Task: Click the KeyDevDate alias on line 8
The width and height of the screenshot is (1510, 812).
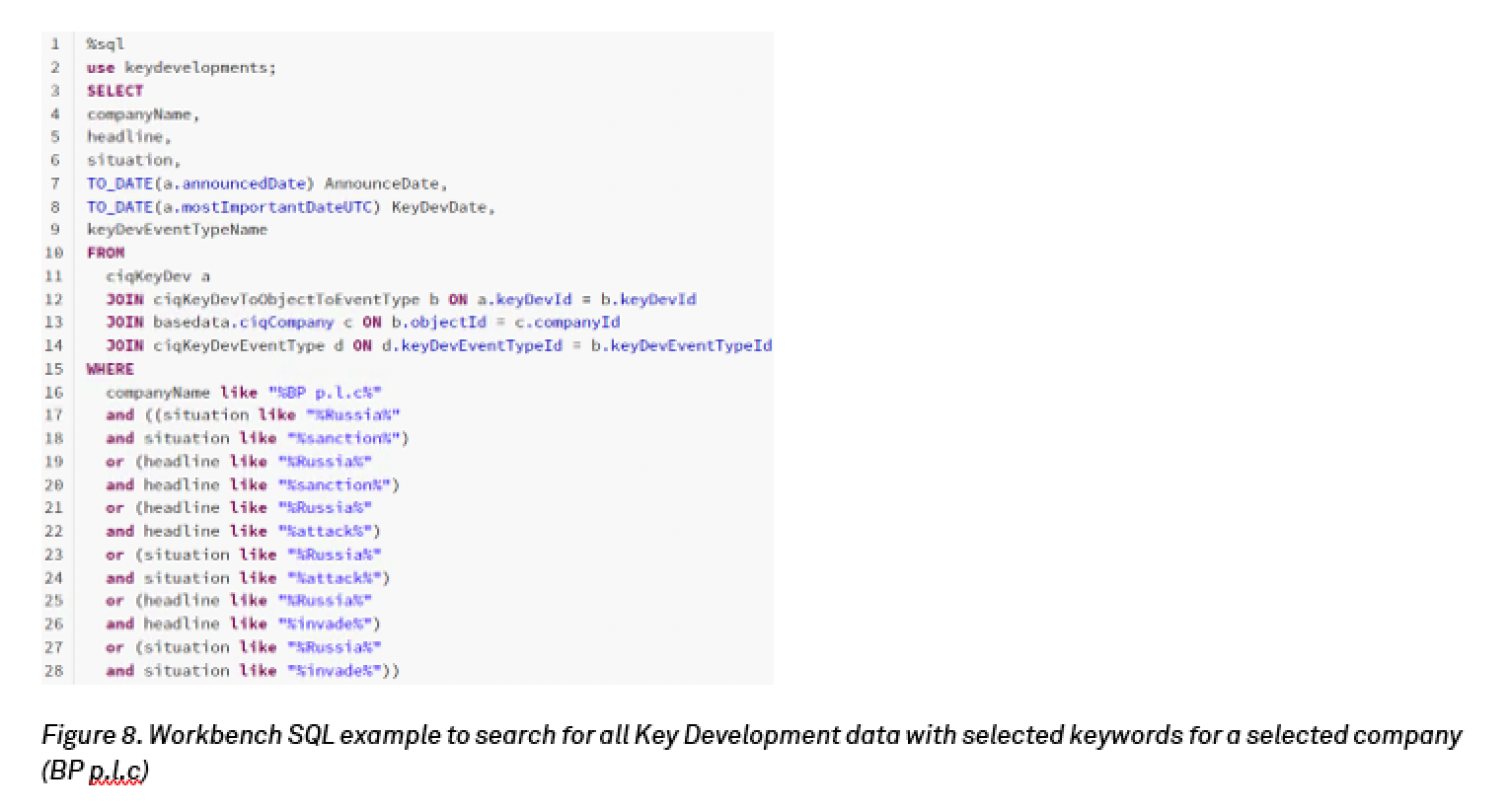Action: (x=440, y=207)
